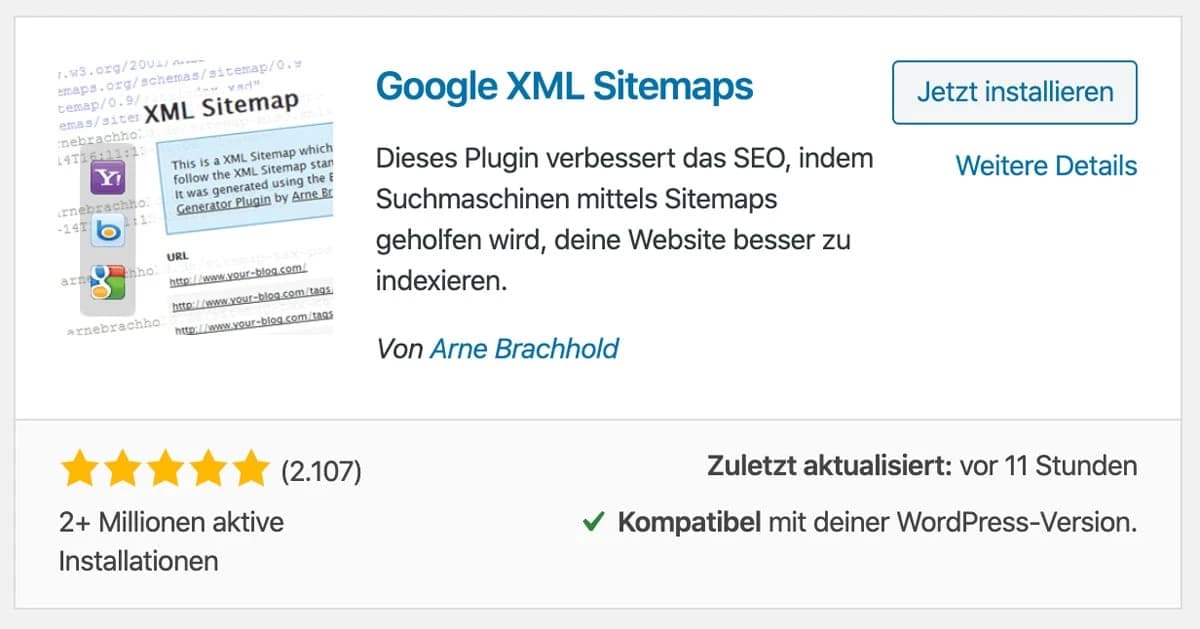1200x629 pixels.
Task: Select the fourth rating star
Action: click(208, 467)
